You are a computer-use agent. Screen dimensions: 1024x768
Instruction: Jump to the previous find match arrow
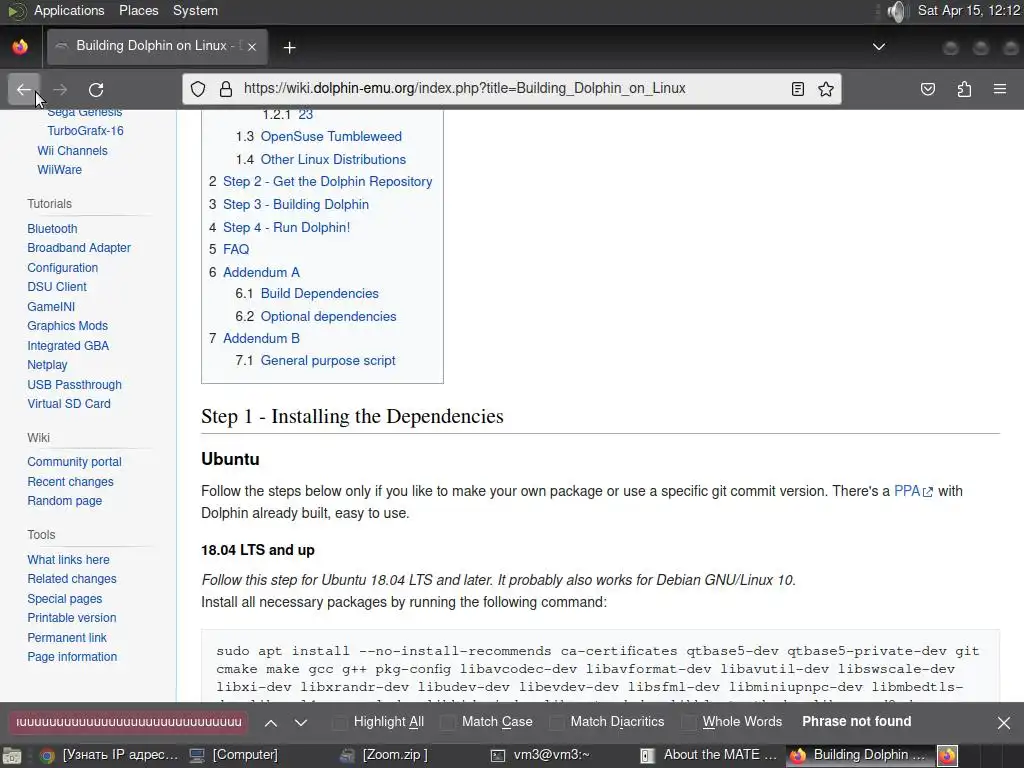271,722
